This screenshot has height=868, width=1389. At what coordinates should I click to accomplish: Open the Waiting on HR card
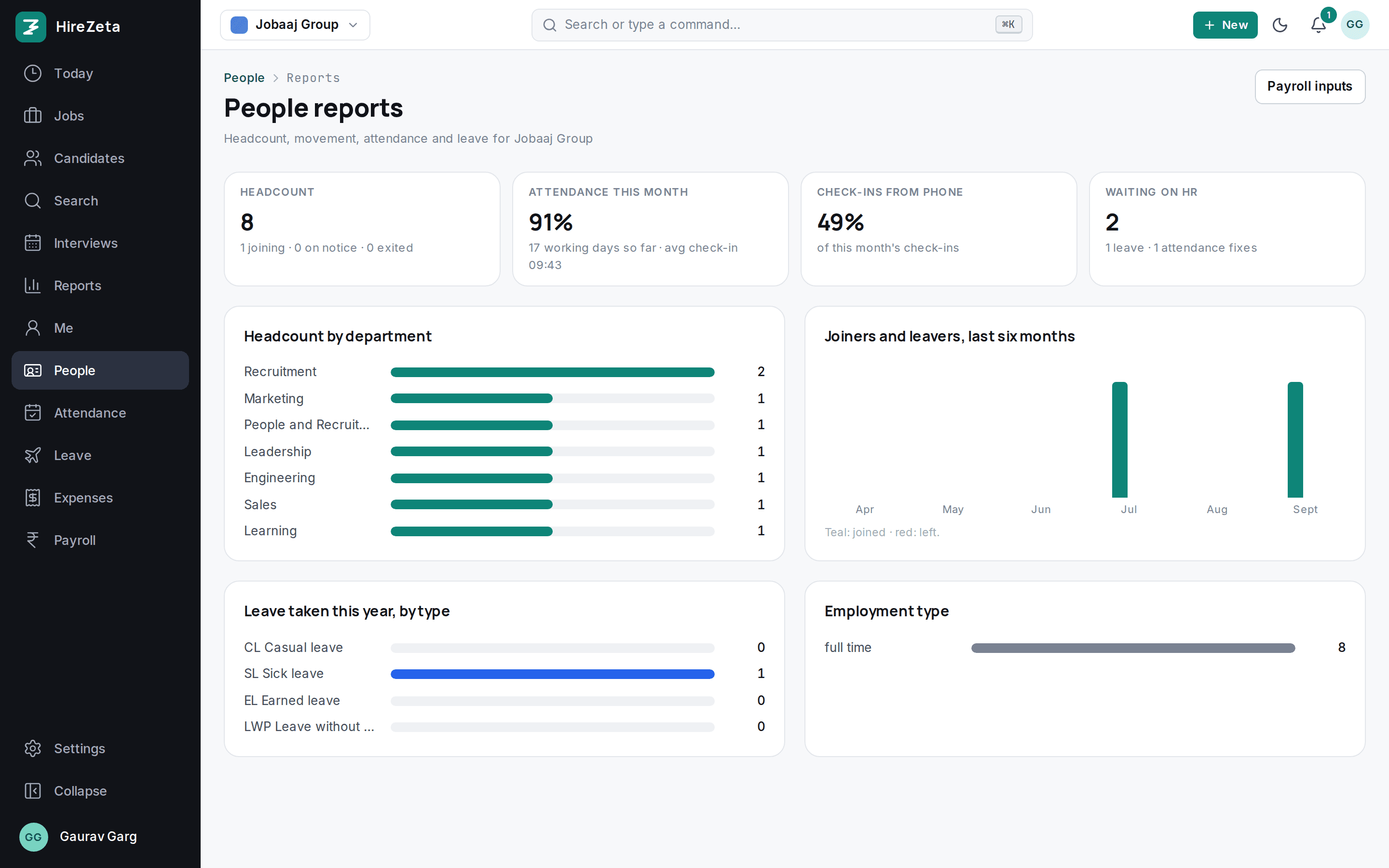coord(1227,229)
